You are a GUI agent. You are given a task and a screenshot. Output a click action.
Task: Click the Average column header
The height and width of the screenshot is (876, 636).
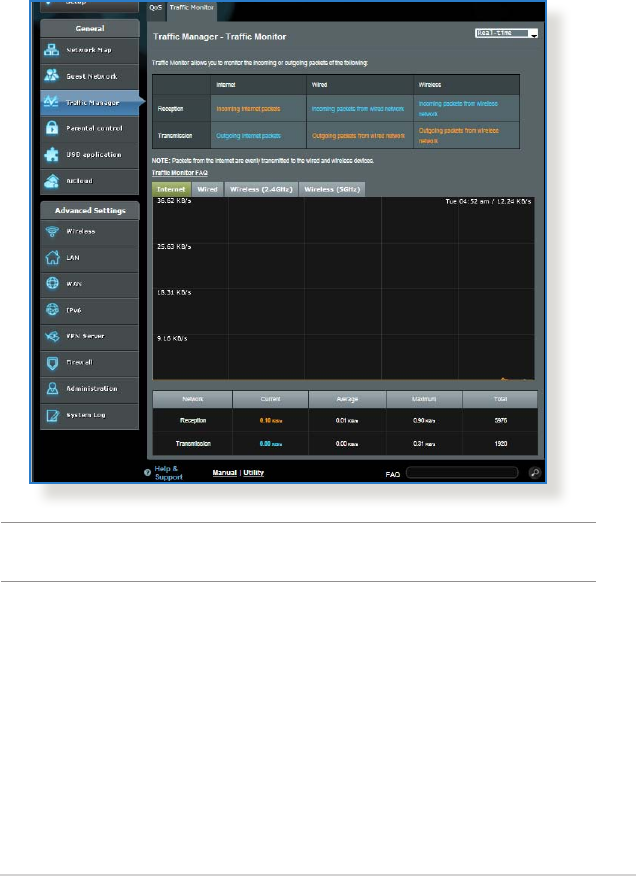click(347, 399)
